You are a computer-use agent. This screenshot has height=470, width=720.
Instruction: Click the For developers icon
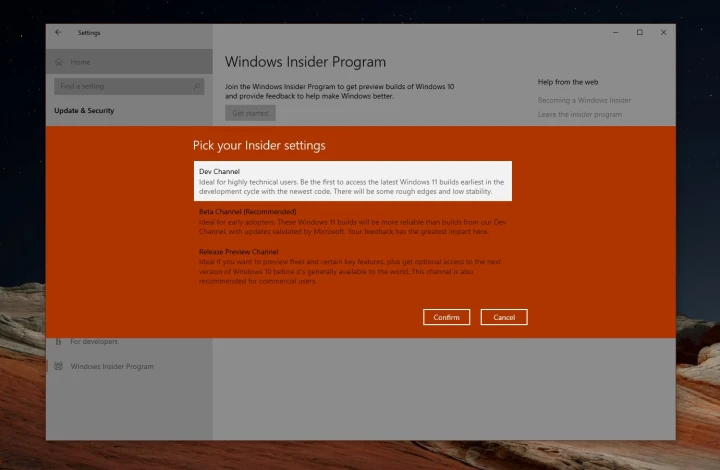pos(58,341)
